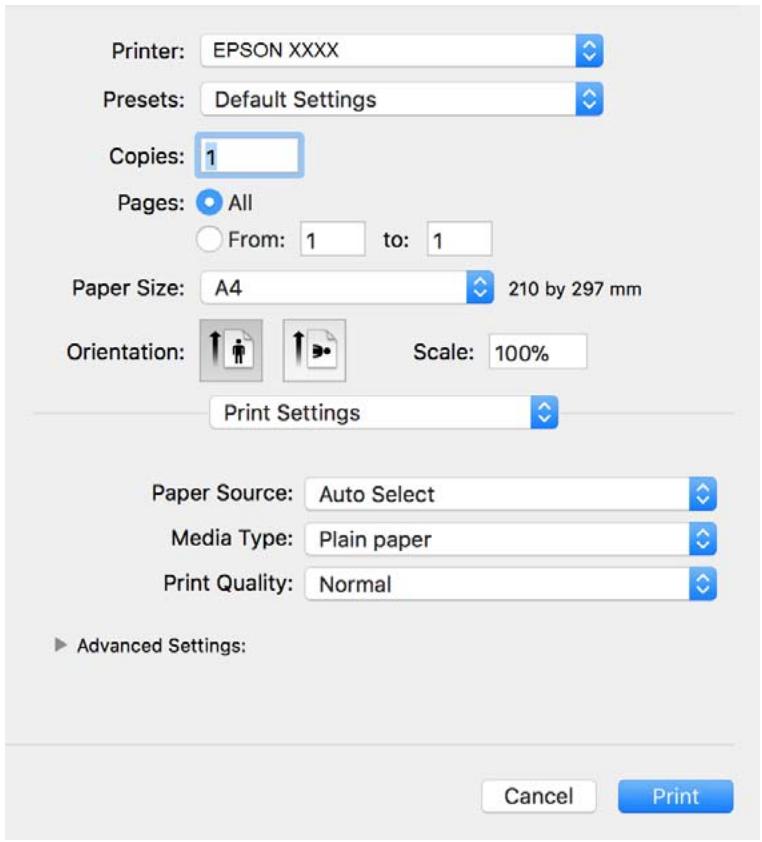Expand Advanced Settings disclosure triangle
This screenshot has height=842, width=762.
click(x=61, y=645)
